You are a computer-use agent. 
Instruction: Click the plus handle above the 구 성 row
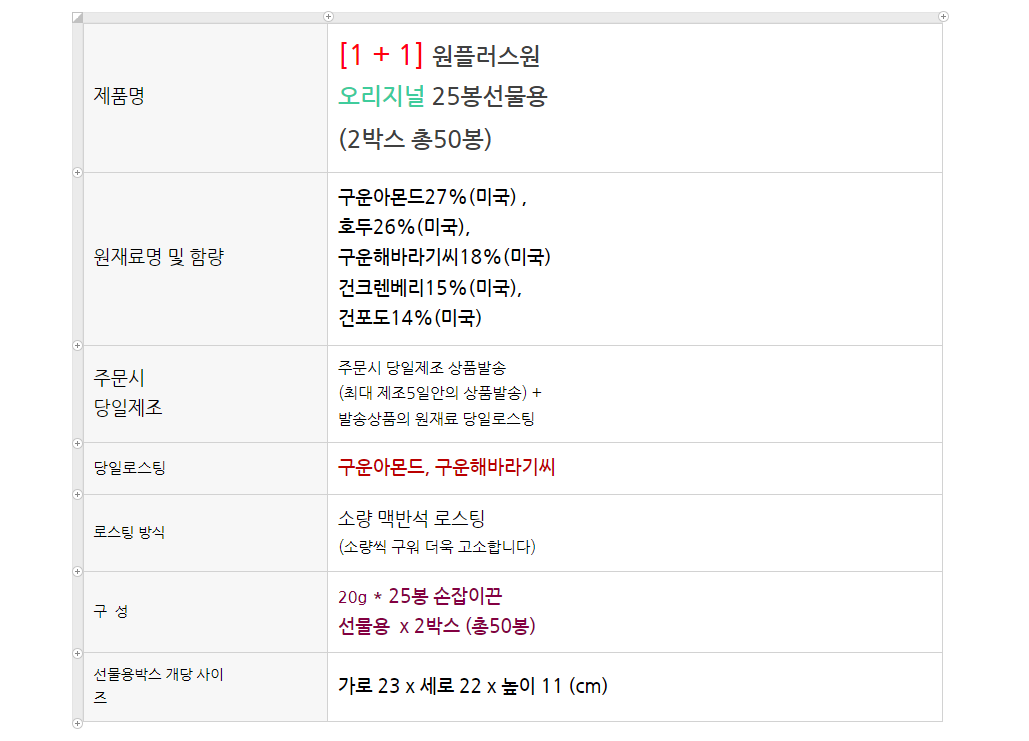77,571
